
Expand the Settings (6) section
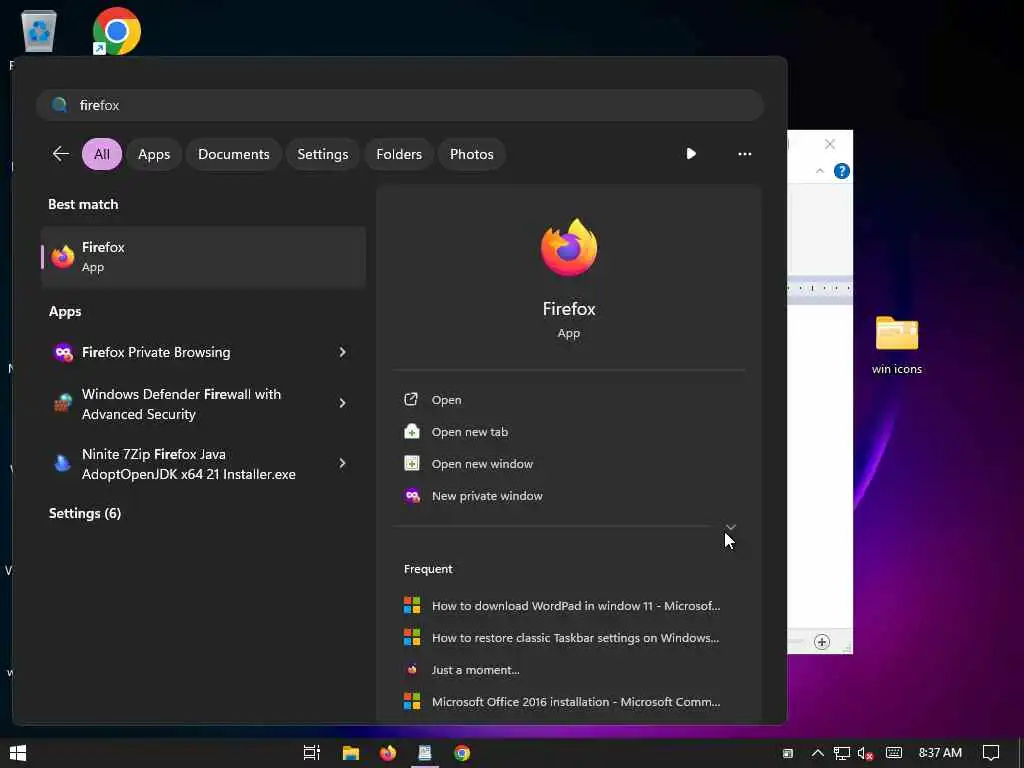(85, 513)
